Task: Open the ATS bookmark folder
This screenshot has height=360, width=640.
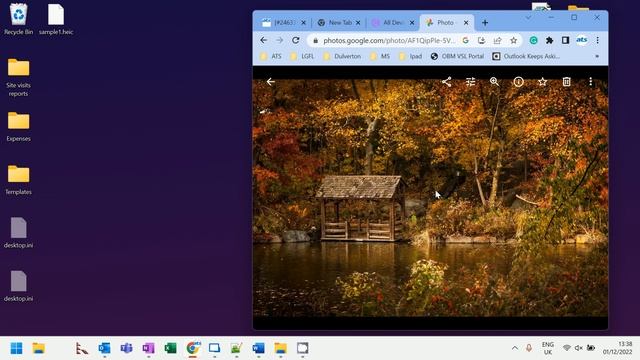Action: tap(271, 56)
